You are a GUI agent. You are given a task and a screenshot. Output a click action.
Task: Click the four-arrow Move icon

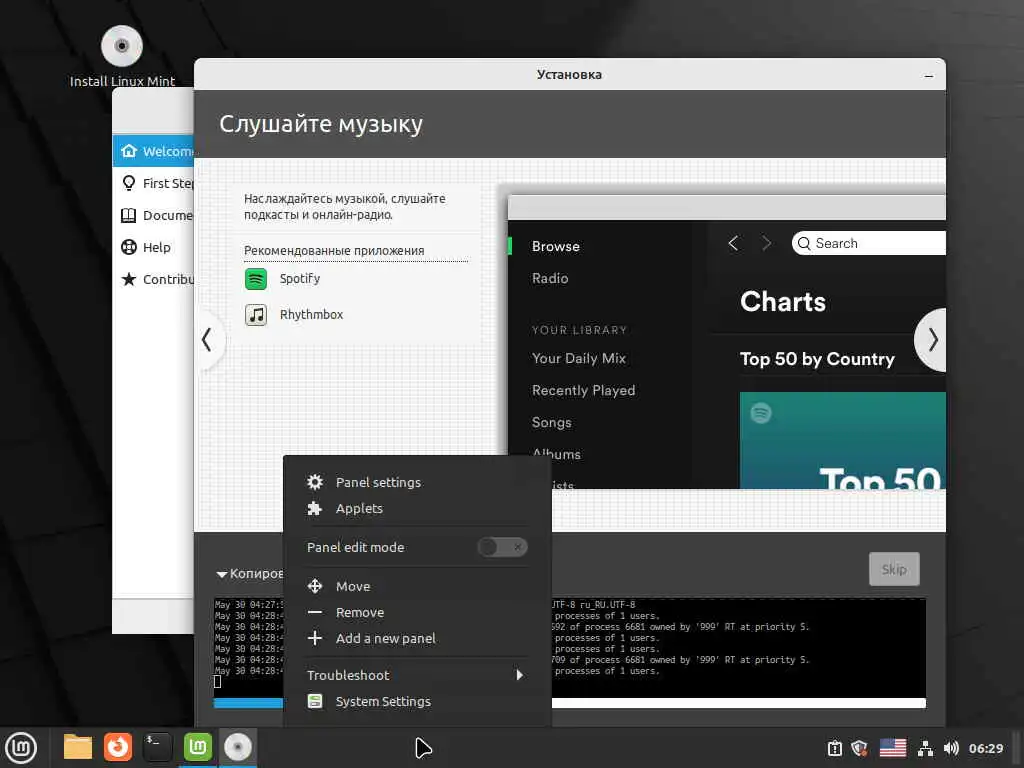(315, 586)
